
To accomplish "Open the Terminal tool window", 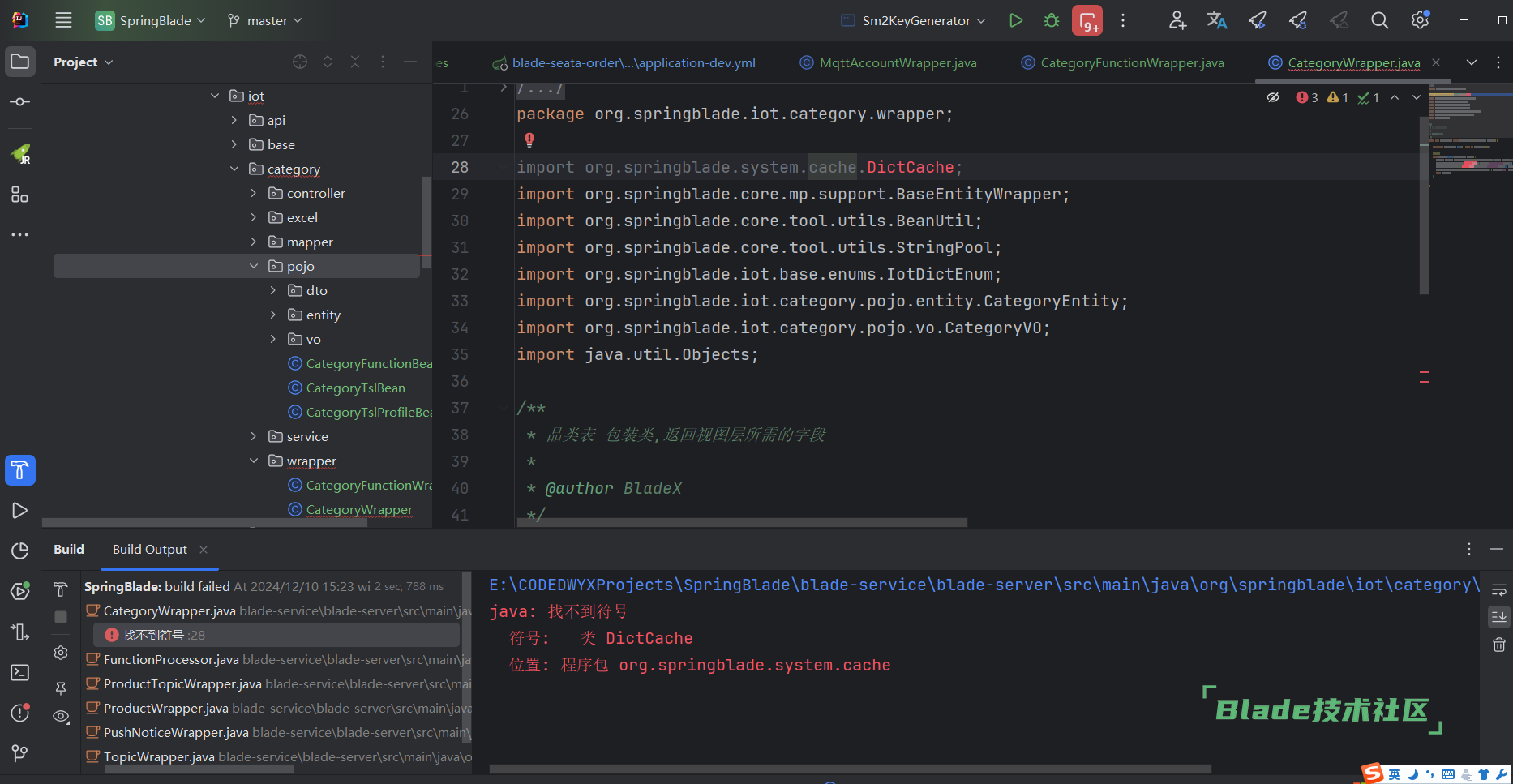I will (x=20, y=672).
